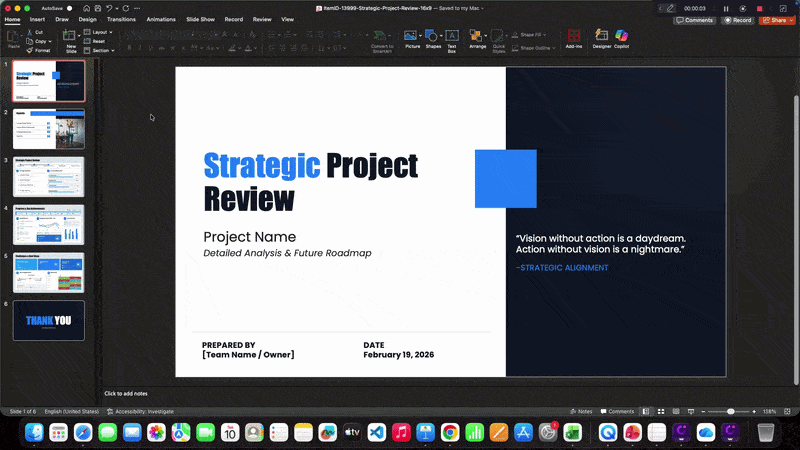Viewport: 800px width, 450px height.
Task: Toggle Comments pane in status bar
Action: point(617,411)
